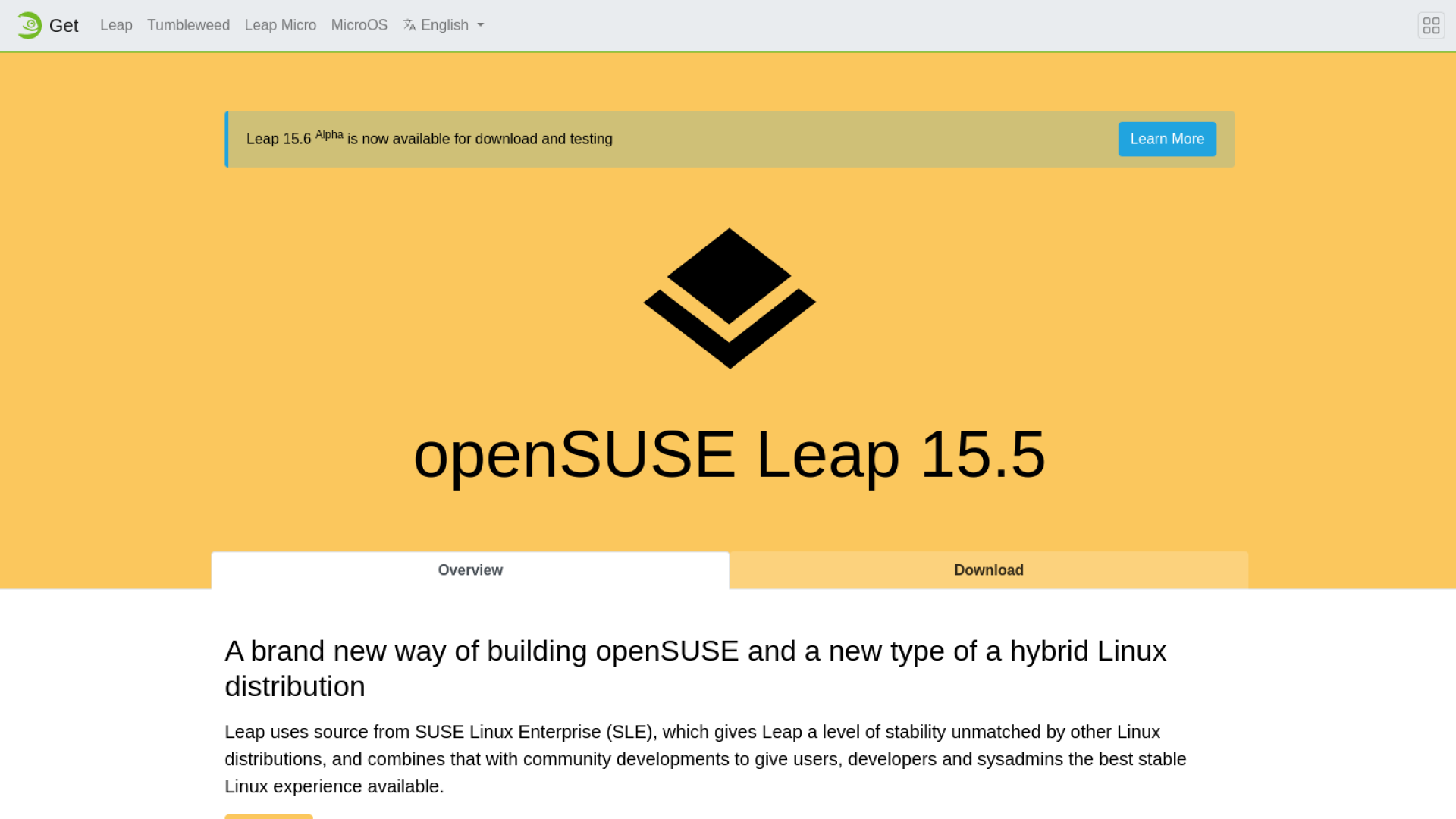
Task: Open the Leap navigation link
Action: point(116,25)
